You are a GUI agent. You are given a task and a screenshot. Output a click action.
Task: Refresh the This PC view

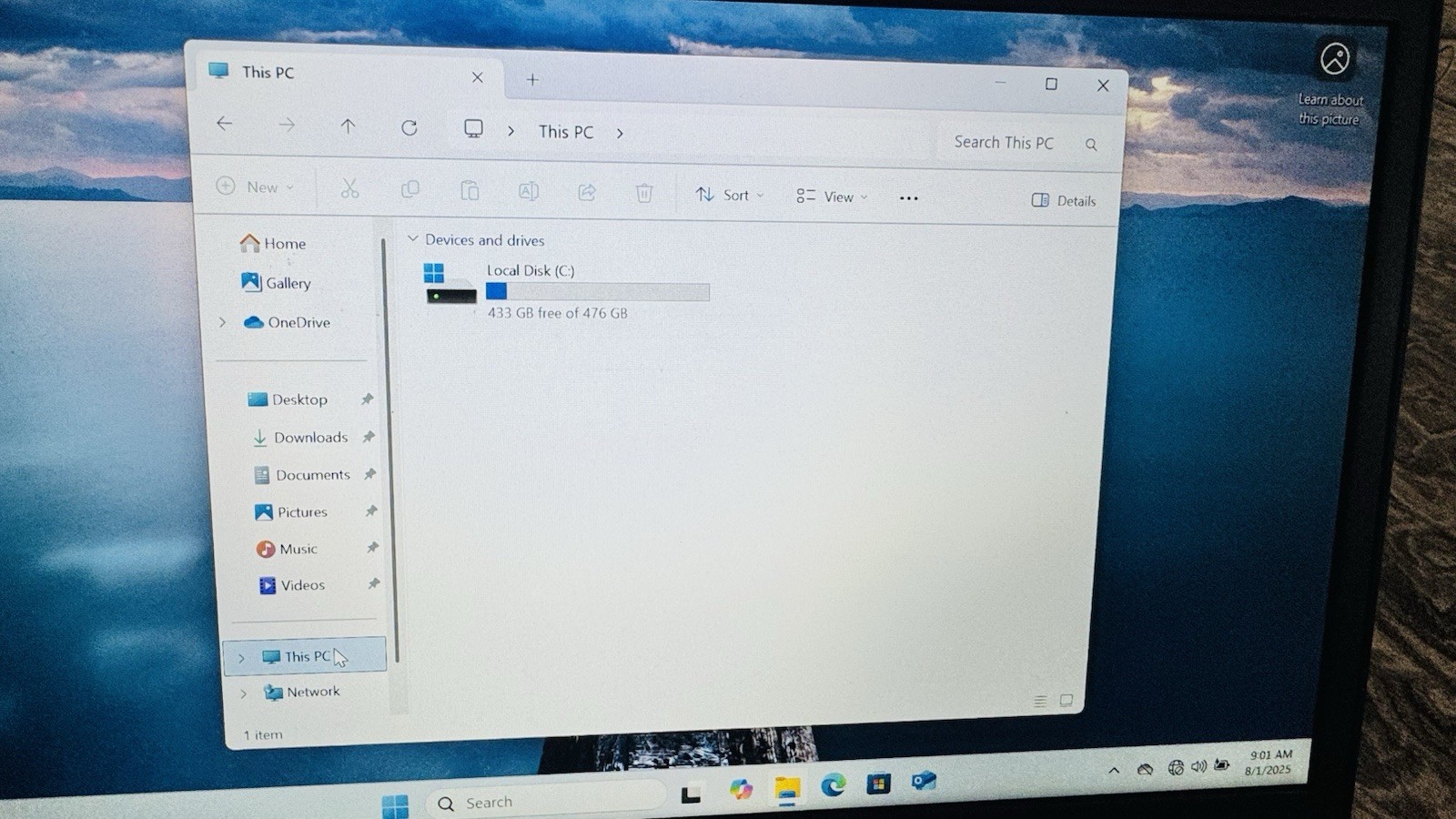tap(409, 128)
